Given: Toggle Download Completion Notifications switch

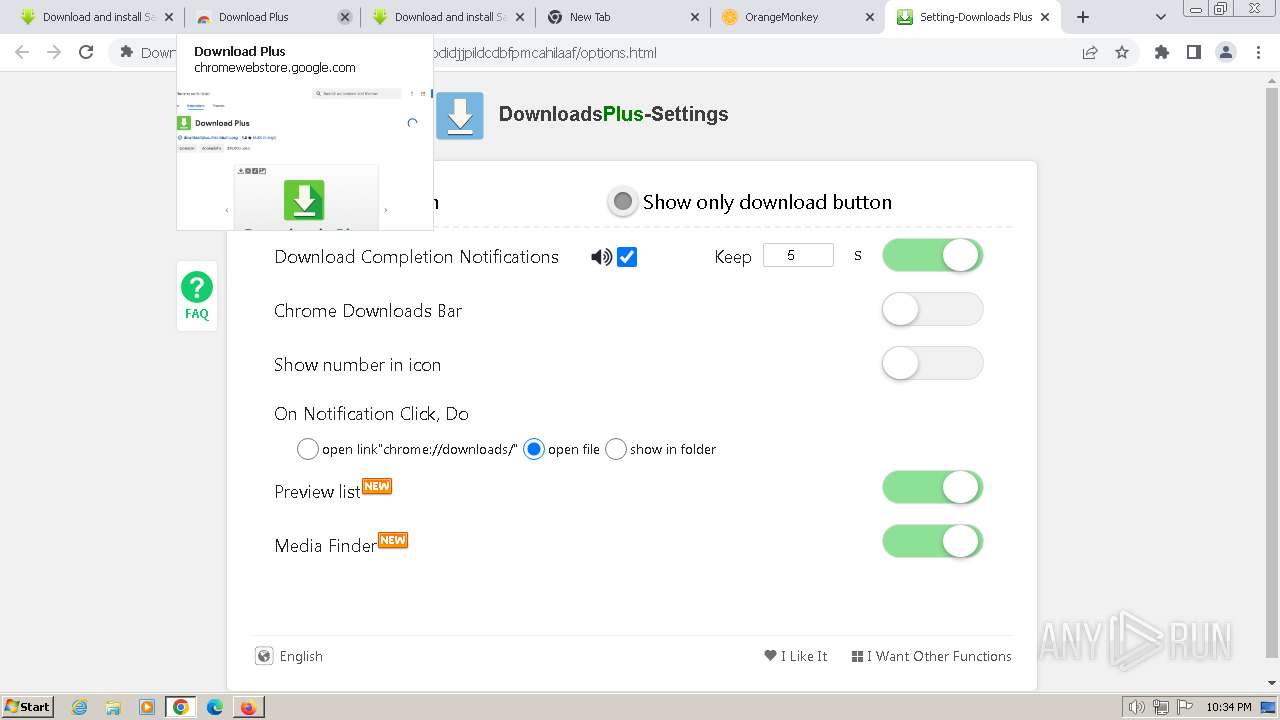Looking at the screenshot, I should [932, 256].
